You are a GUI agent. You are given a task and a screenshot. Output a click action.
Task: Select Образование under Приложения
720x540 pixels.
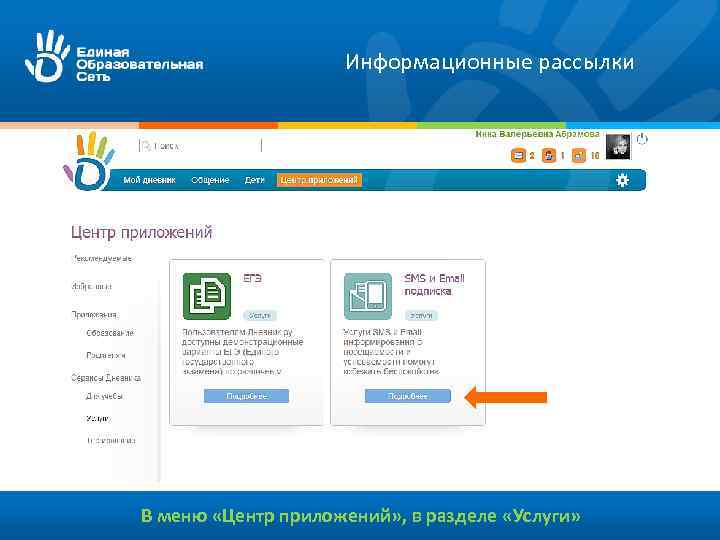point(110,333)
